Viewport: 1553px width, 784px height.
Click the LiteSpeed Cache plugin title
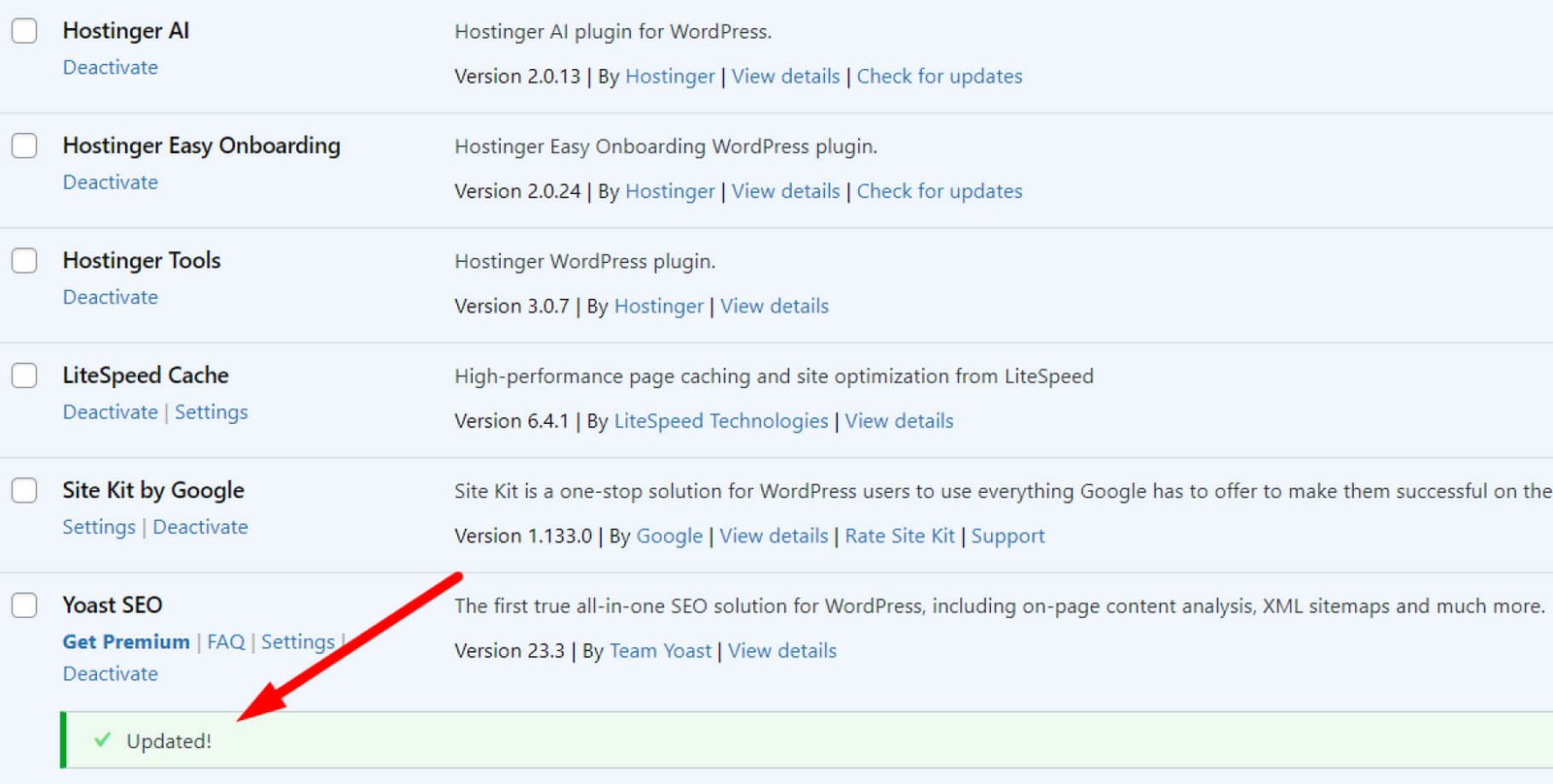point(146,376)
